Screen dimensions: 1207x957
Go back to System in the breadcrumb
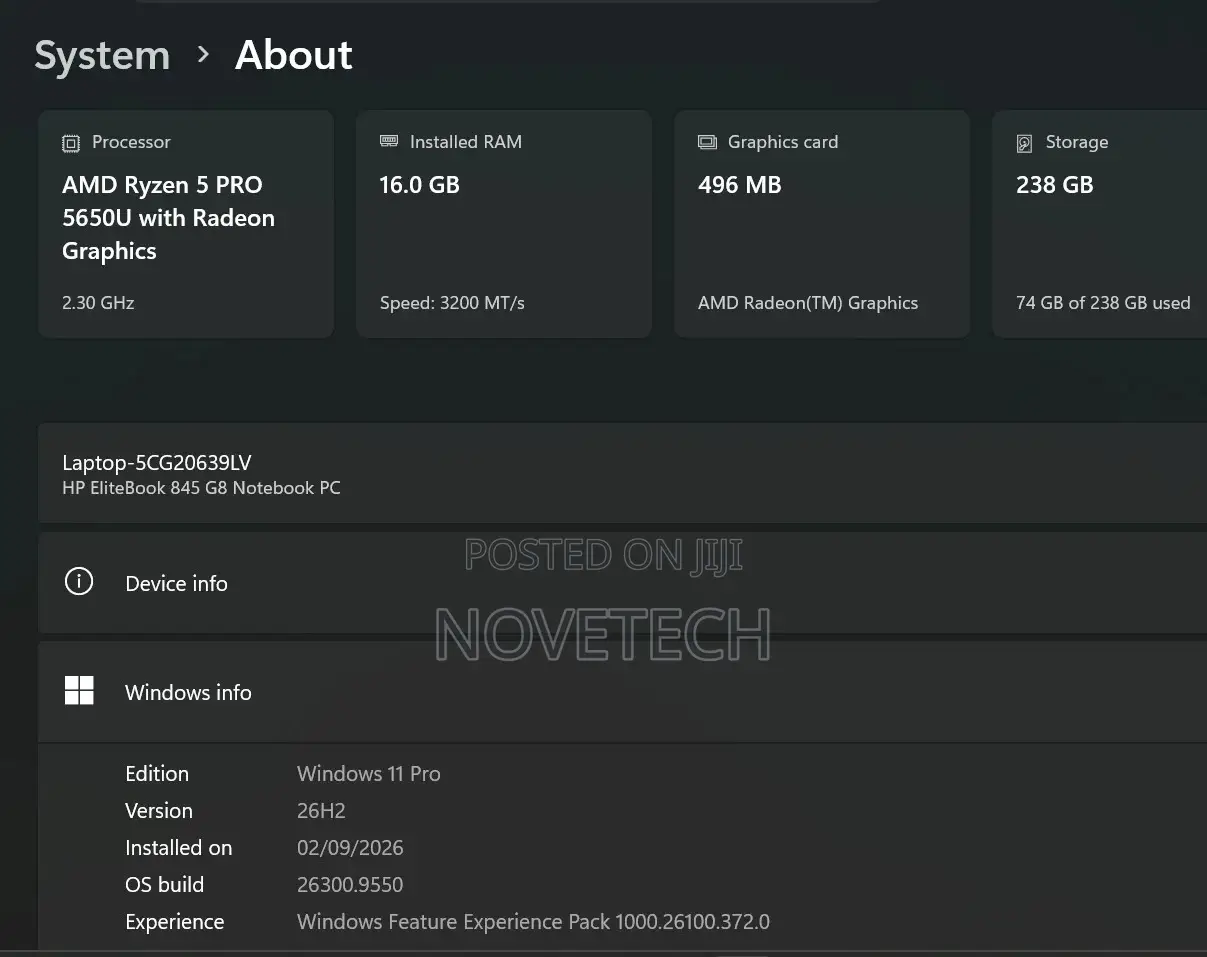[x=102, y=56]
